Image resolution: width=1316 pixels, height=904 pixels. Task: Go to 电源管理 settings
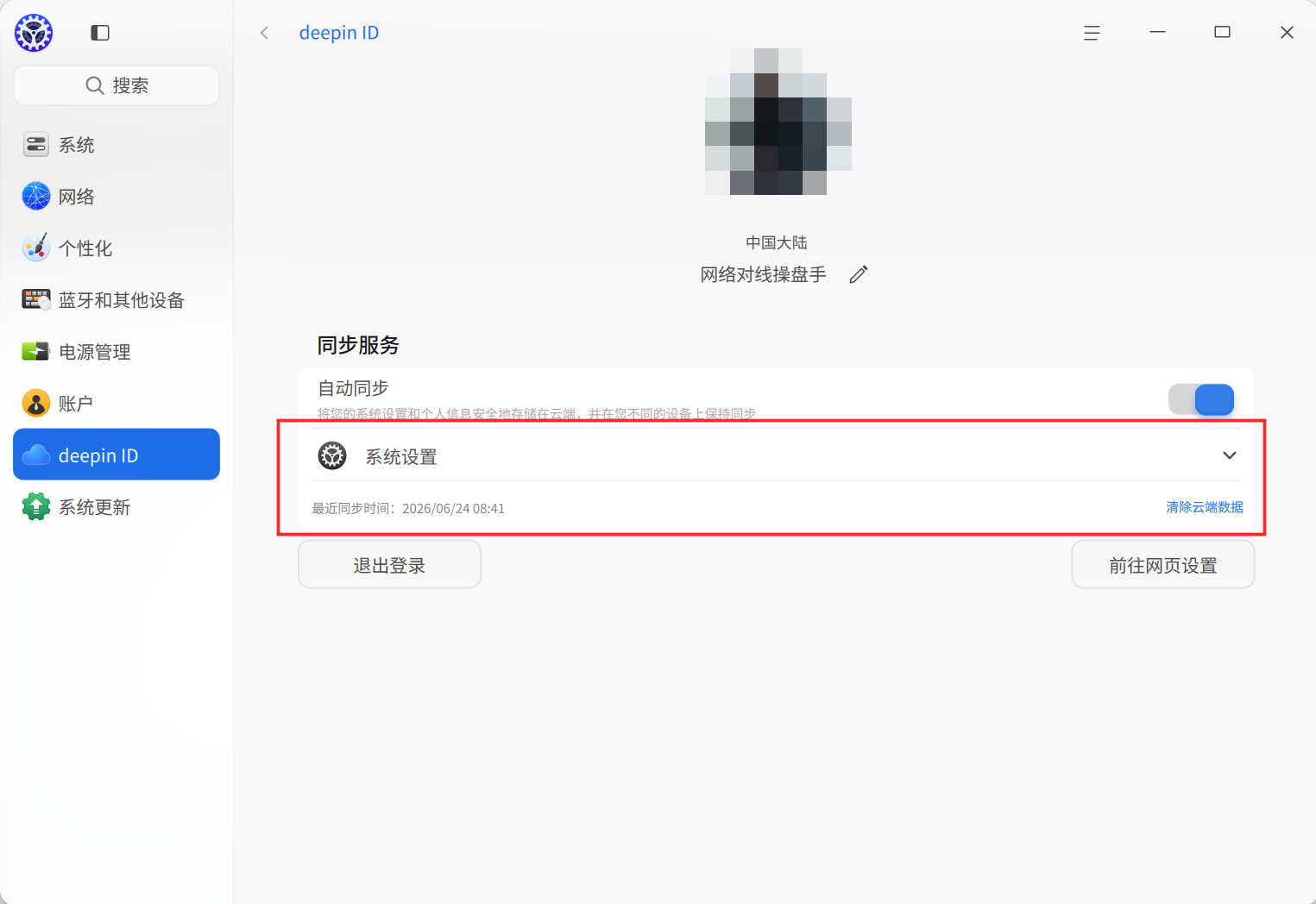[116, 352]
